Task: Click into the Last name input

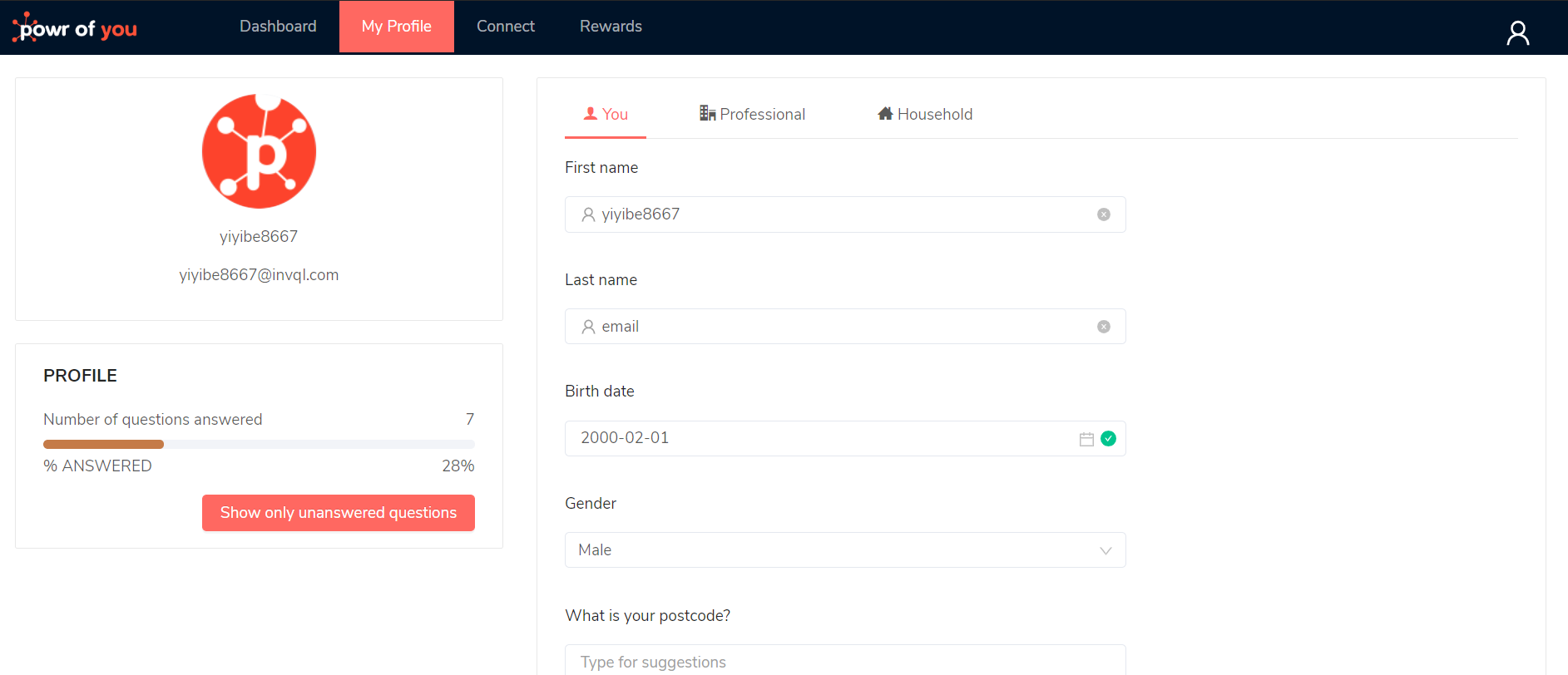Action: pyautogui.click(x=845, y=327)
